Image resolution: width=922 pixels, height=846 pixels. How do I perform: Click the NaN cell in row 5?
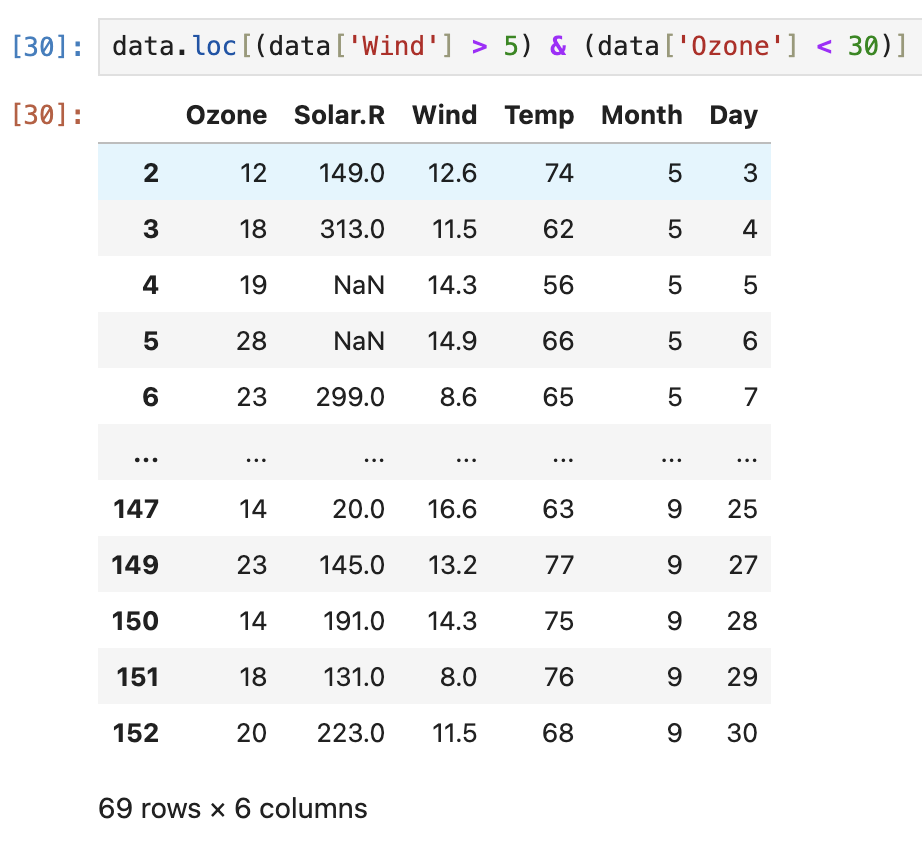coord(359,341)
